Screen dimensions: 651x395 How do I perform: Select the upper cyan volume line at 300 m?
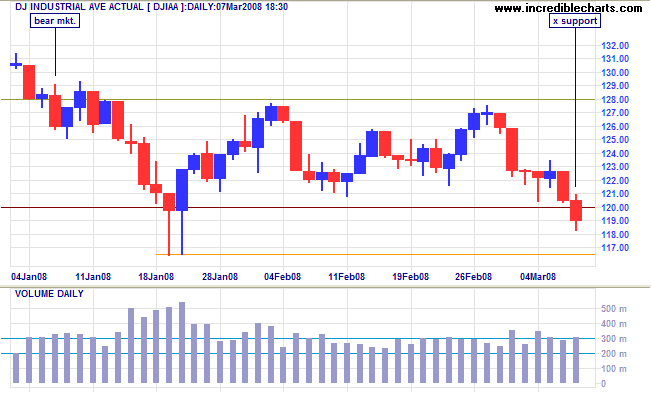click(298, 339)
